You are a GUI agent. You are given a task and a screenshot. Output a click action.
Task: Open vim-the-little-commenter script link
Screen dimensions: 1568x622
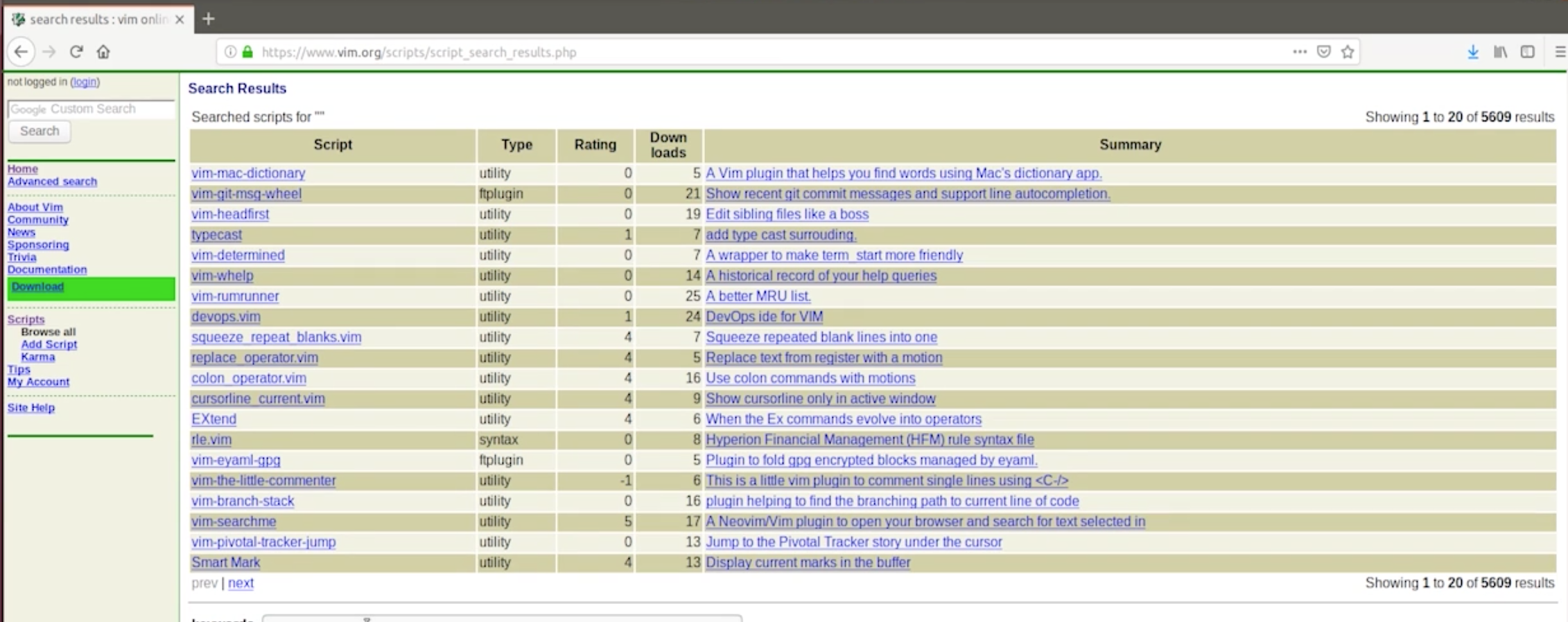click(263, 481)
